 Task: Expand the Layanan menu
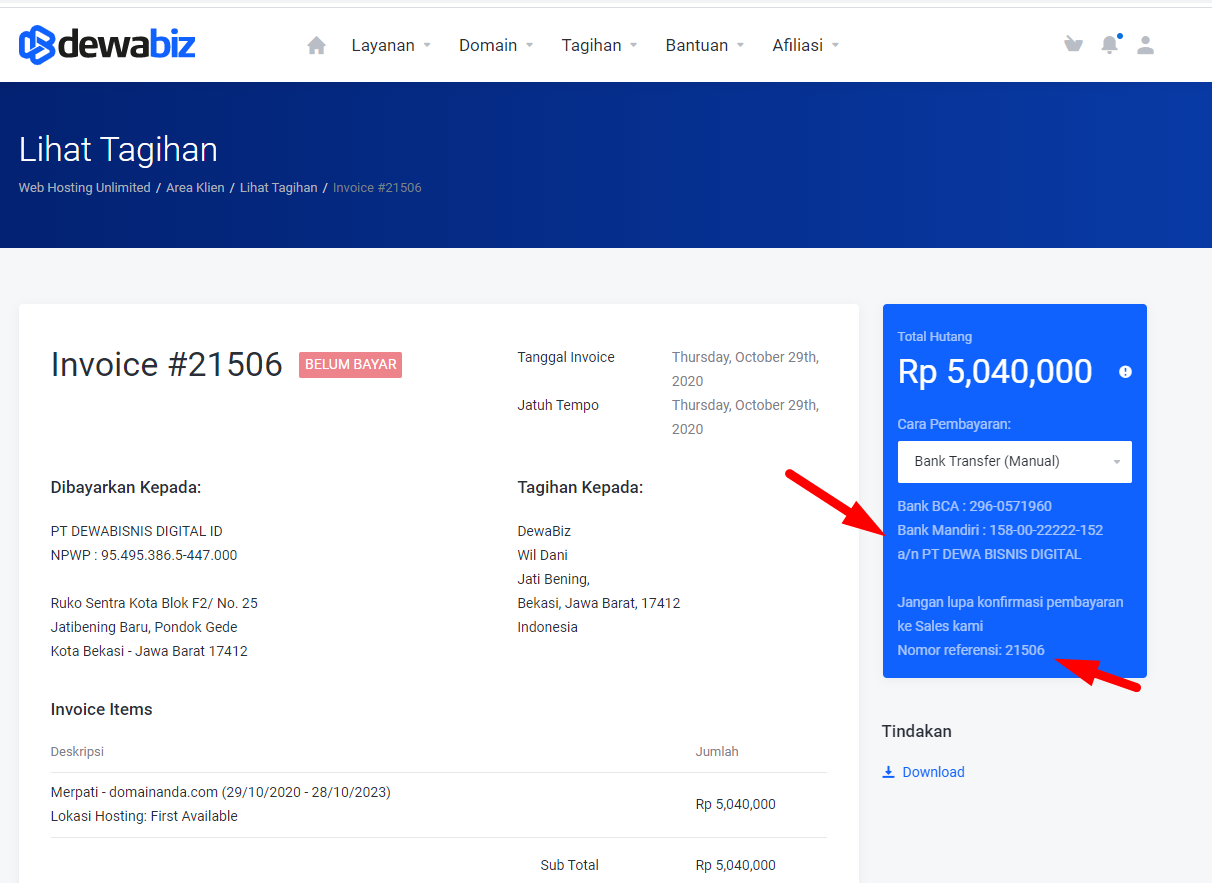click(x=390, y=45)
